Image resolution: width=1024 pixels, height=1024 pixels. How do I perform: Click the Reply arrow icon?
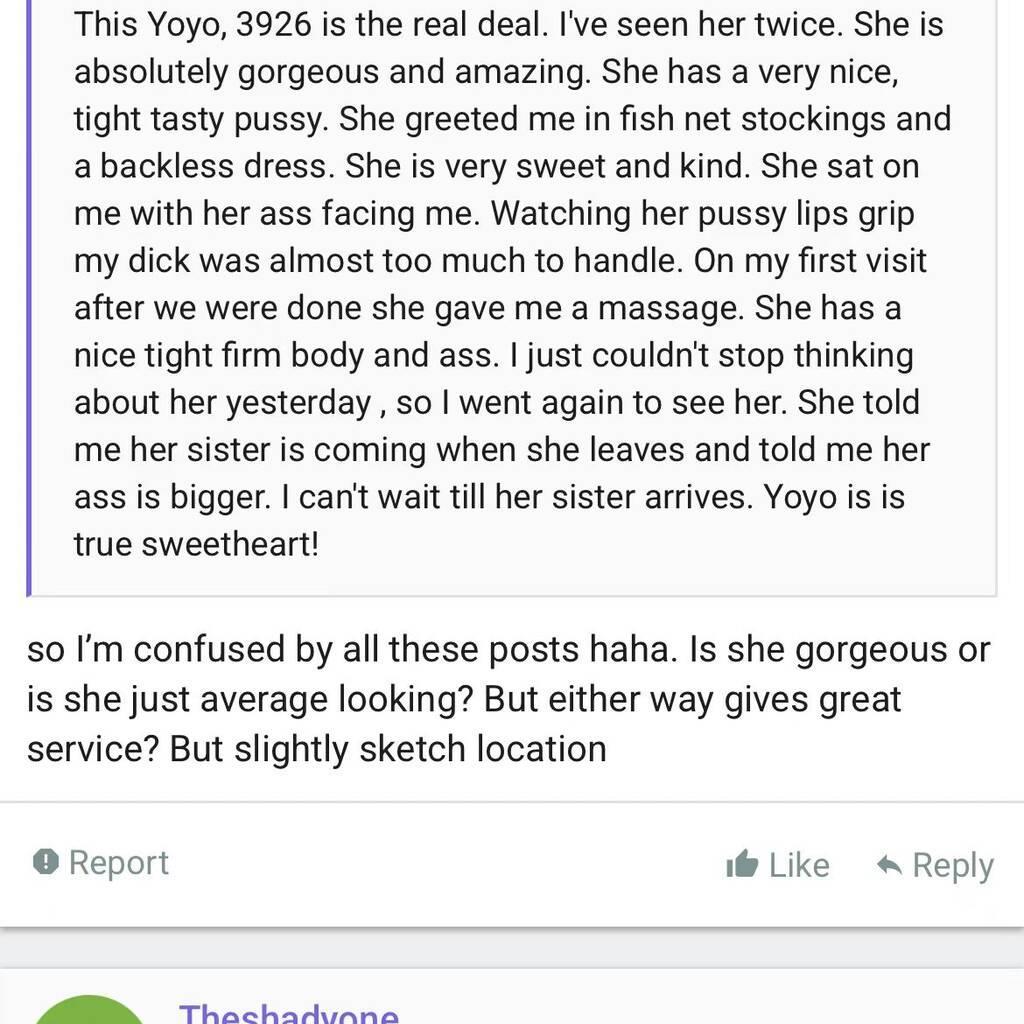pos(889,865)
